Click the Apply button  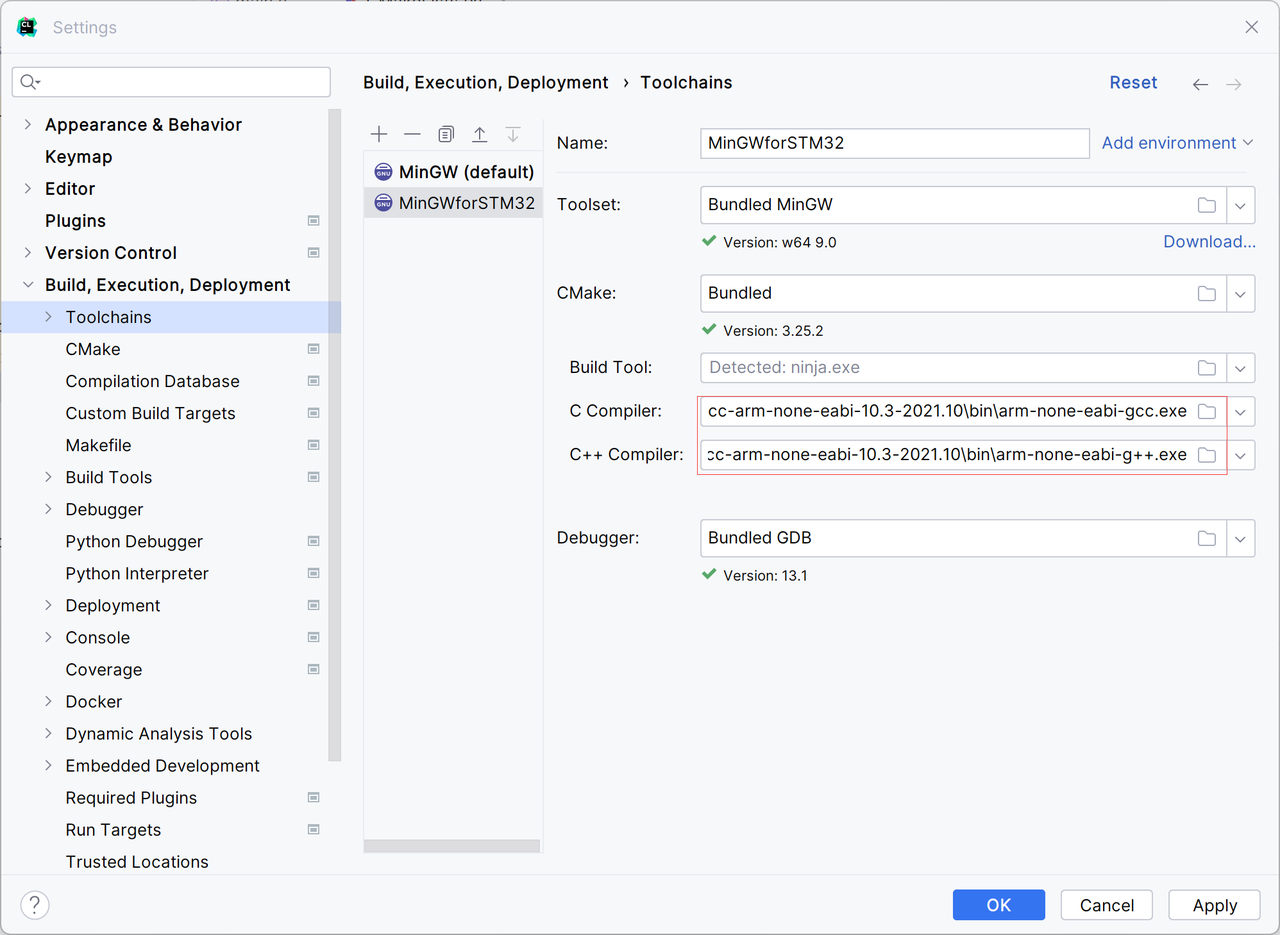coord(1214,905)
